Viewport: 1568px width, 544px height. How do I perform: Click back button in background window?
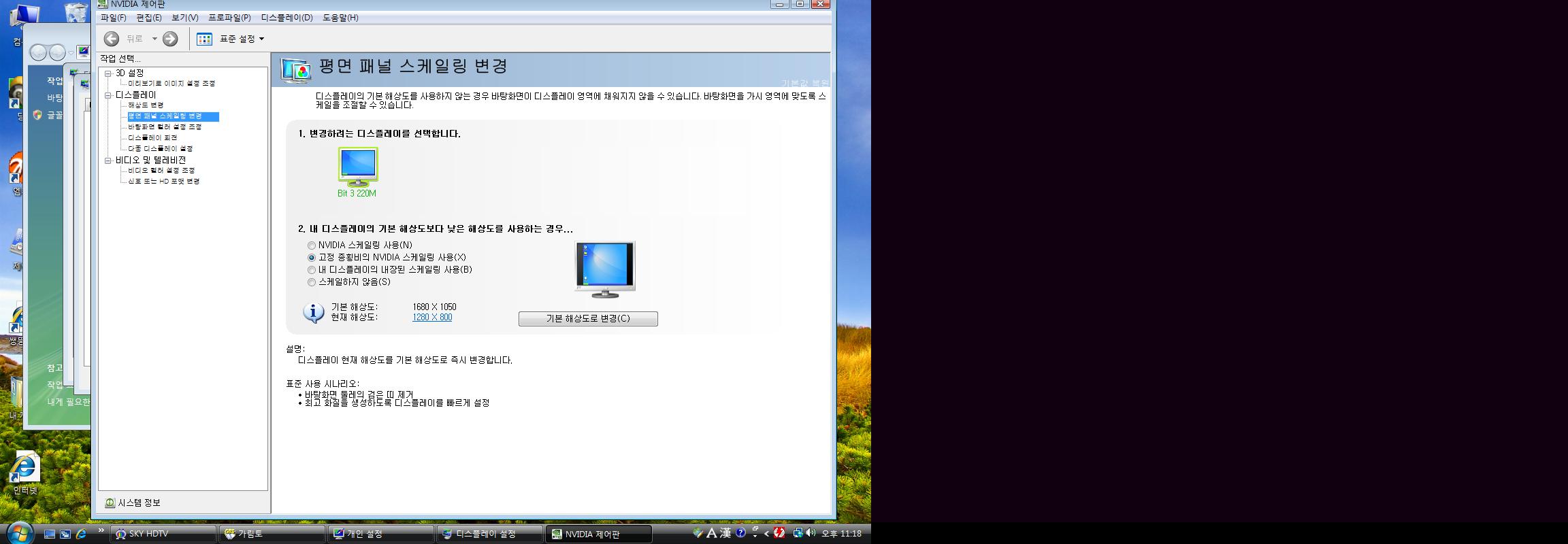point(38,52)
